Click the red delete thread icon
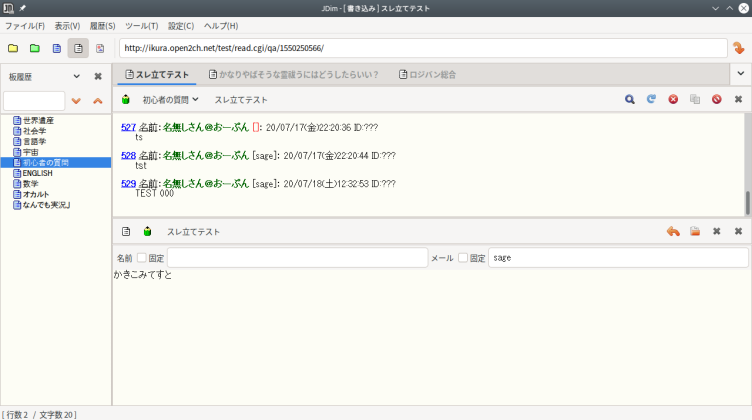Image resolution: width=752 pixels, height=420 pixels. tap(716, 100)
